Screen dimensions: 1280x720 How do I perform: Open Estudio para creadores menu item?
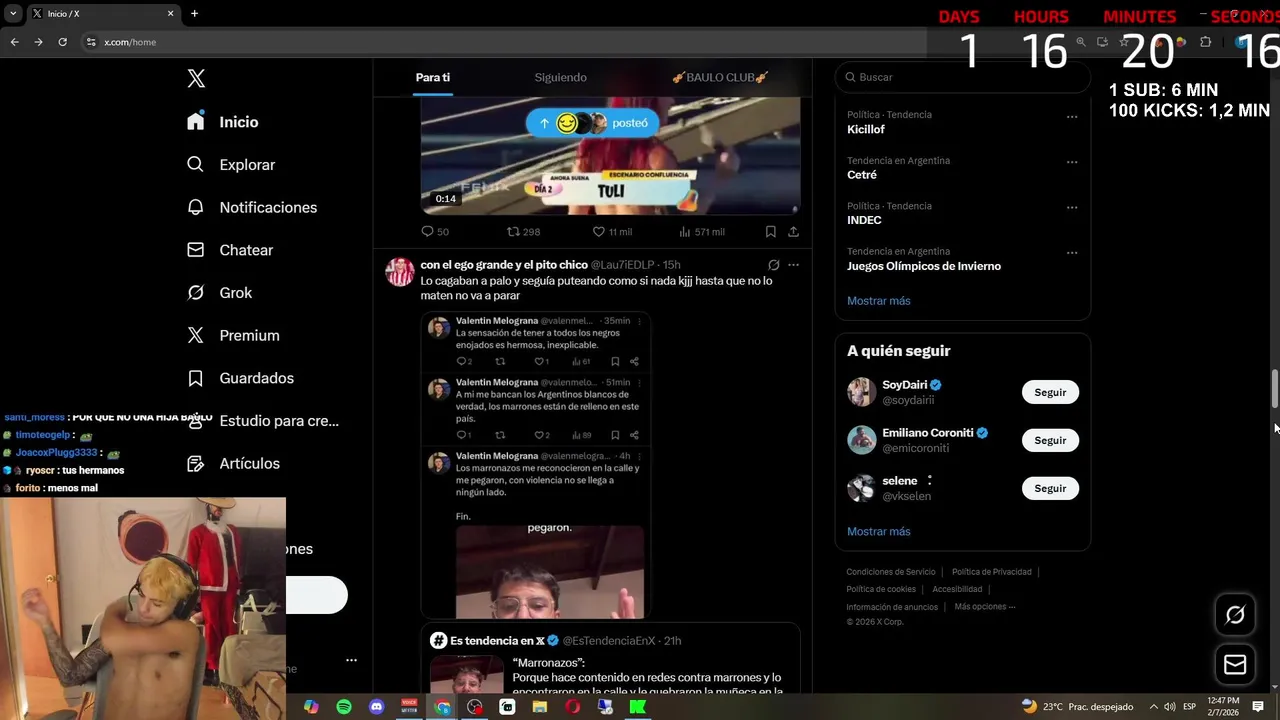click(x=263, y=421)
